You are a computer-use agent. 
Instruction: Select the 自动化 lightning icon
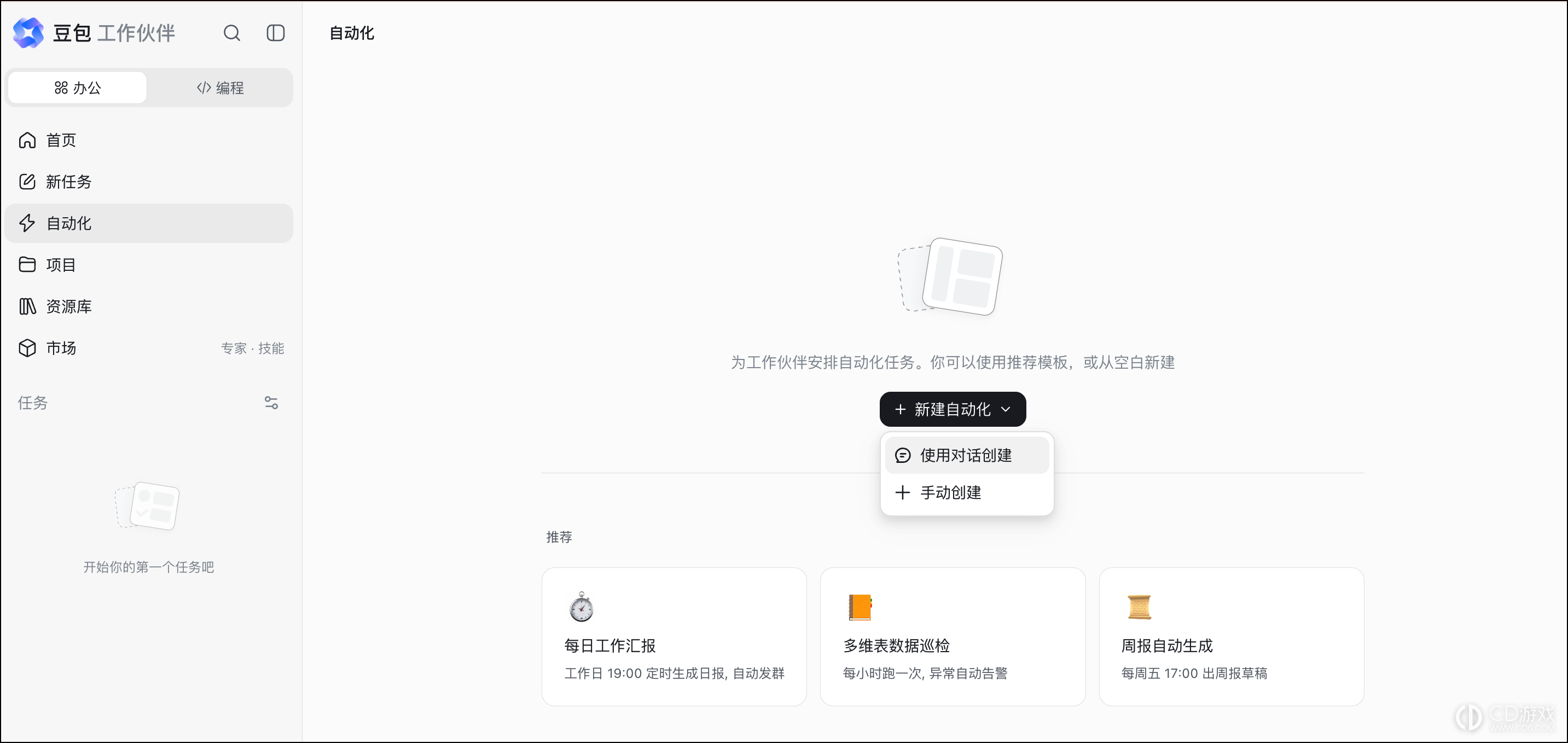click(27, 223)
